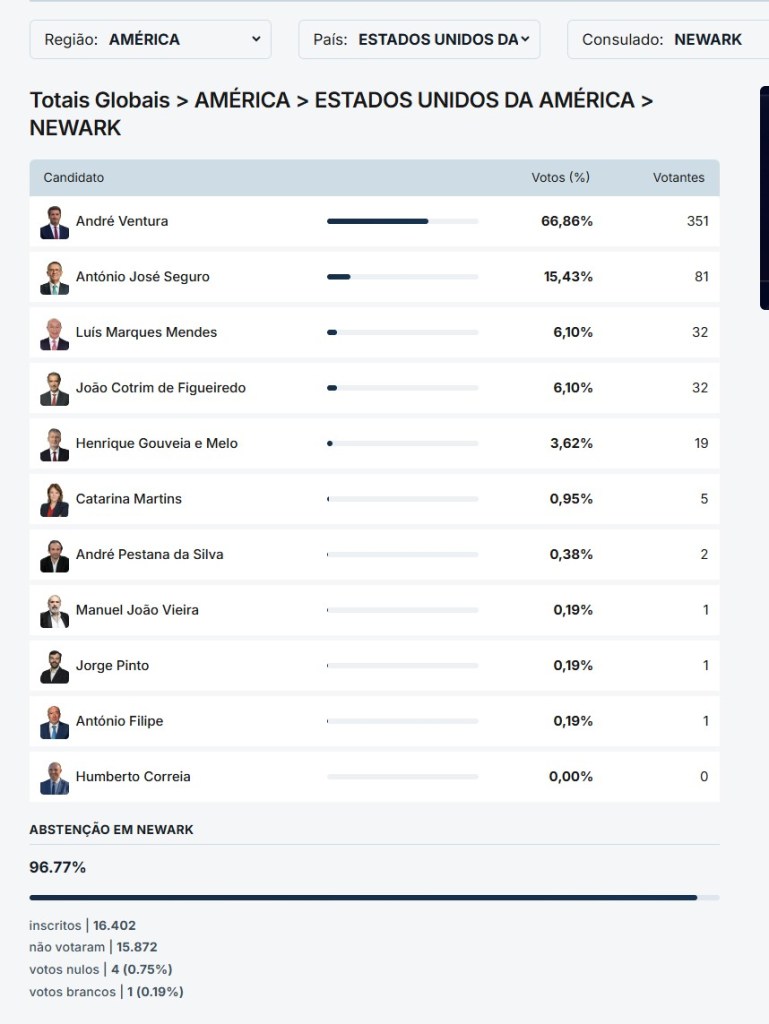769x1024 pixels.
Task: Click the Votos (%) column header
Action: [x=560, y=178]
